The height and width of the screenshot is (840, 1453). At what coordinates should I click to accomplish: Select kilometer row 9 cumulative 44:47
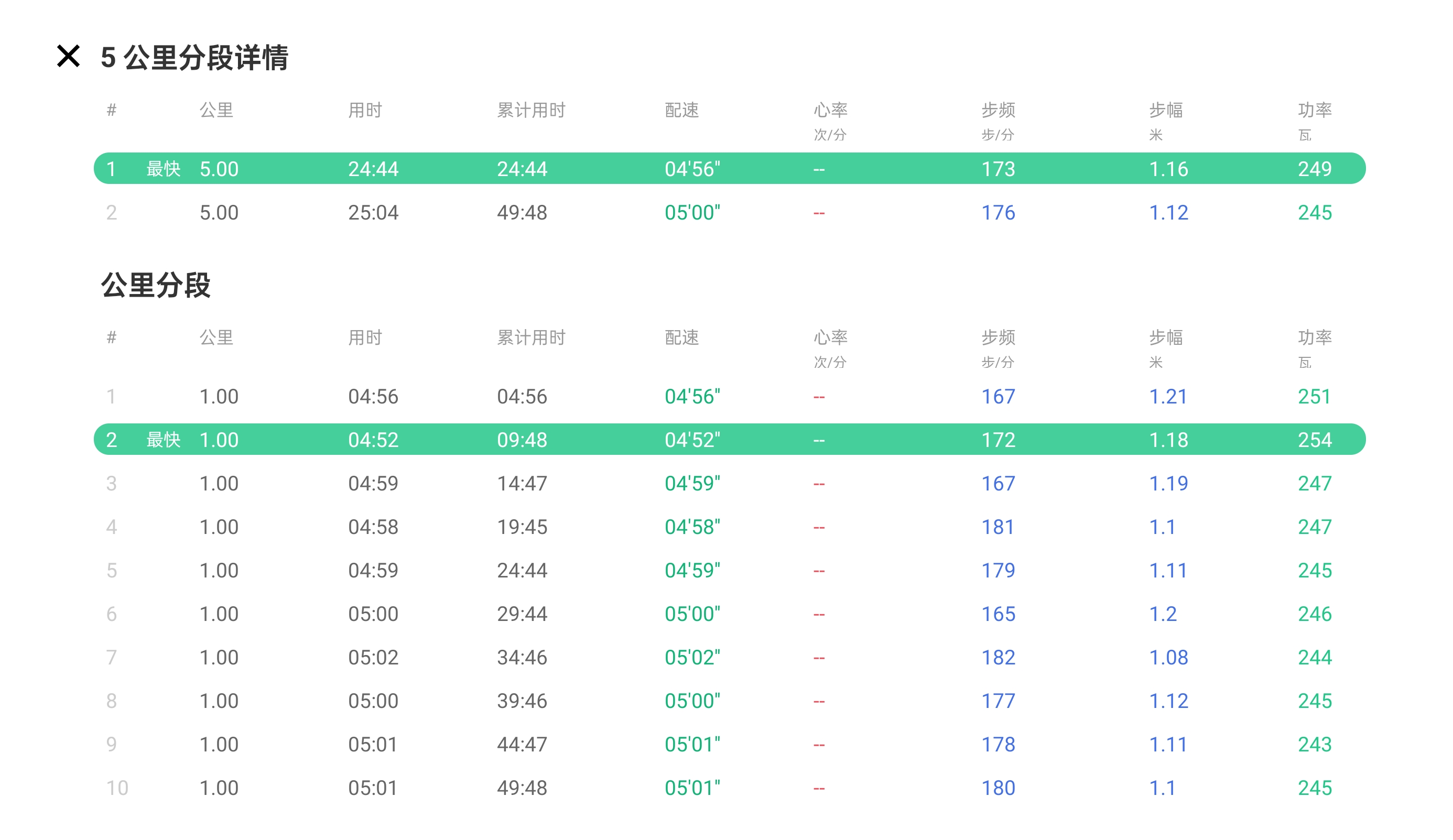[x=522, y=744]
